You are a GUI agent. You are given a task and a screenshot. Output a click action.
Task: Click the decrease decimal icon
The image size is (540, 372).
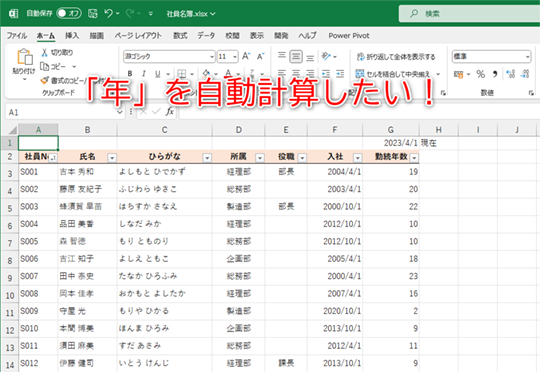(x=525, y=74)
